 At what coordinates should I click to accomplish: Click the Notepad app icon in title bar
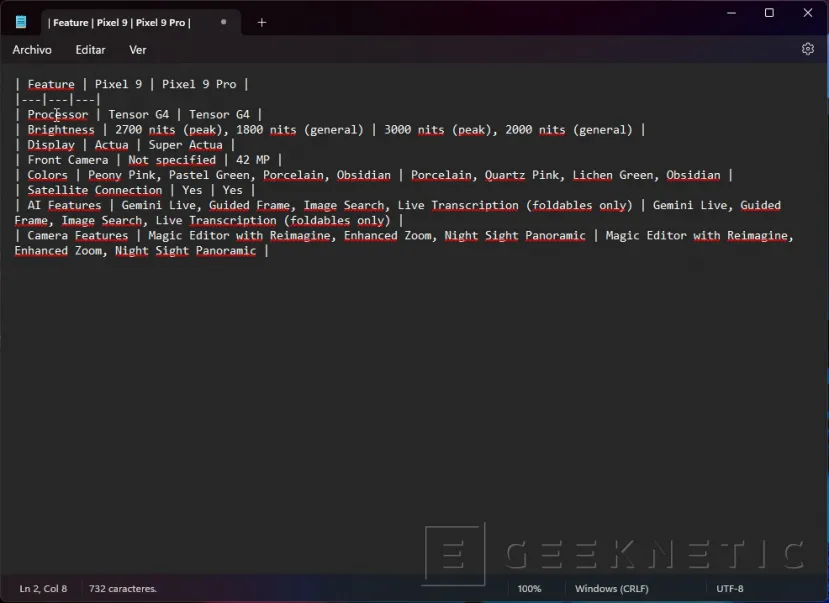pyautogui.click(x=21, y=22)
